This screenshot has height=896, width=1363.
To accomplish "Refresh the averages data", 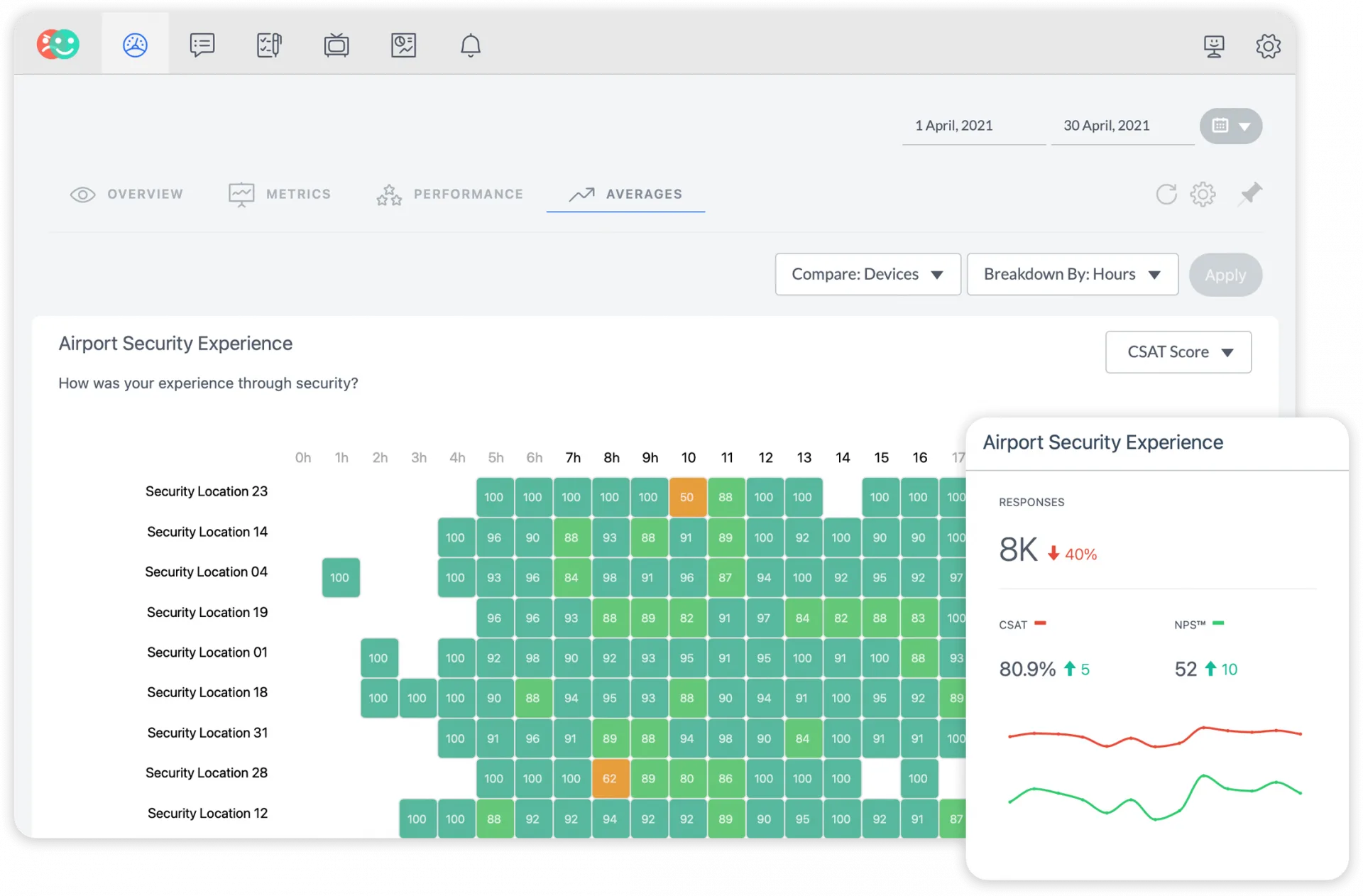I will click(1166, 194).
